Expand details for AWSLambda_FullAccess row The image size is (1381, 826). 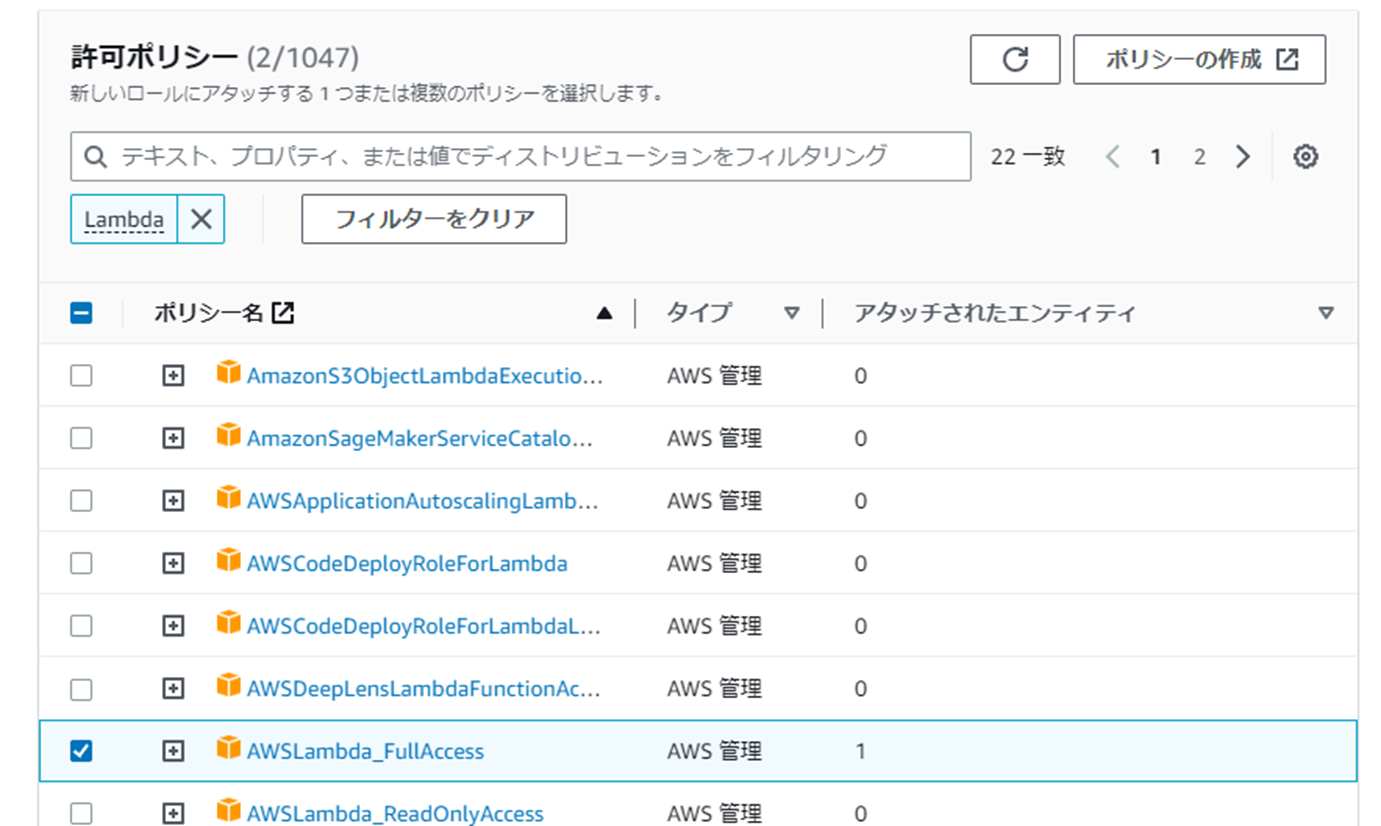coord(174,751)
